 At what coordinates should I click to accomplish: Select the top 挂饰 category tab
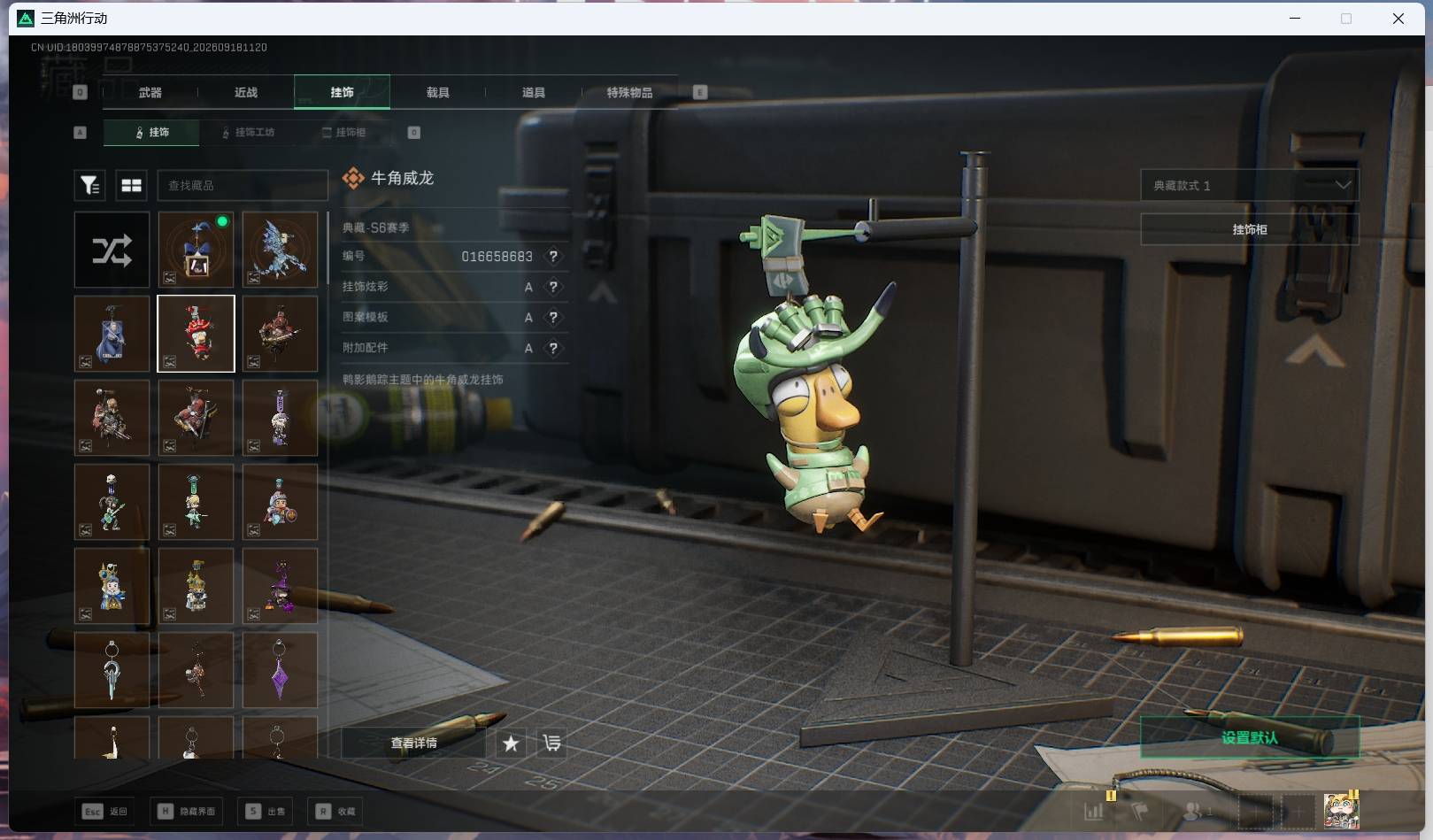[x=342, y=92]
